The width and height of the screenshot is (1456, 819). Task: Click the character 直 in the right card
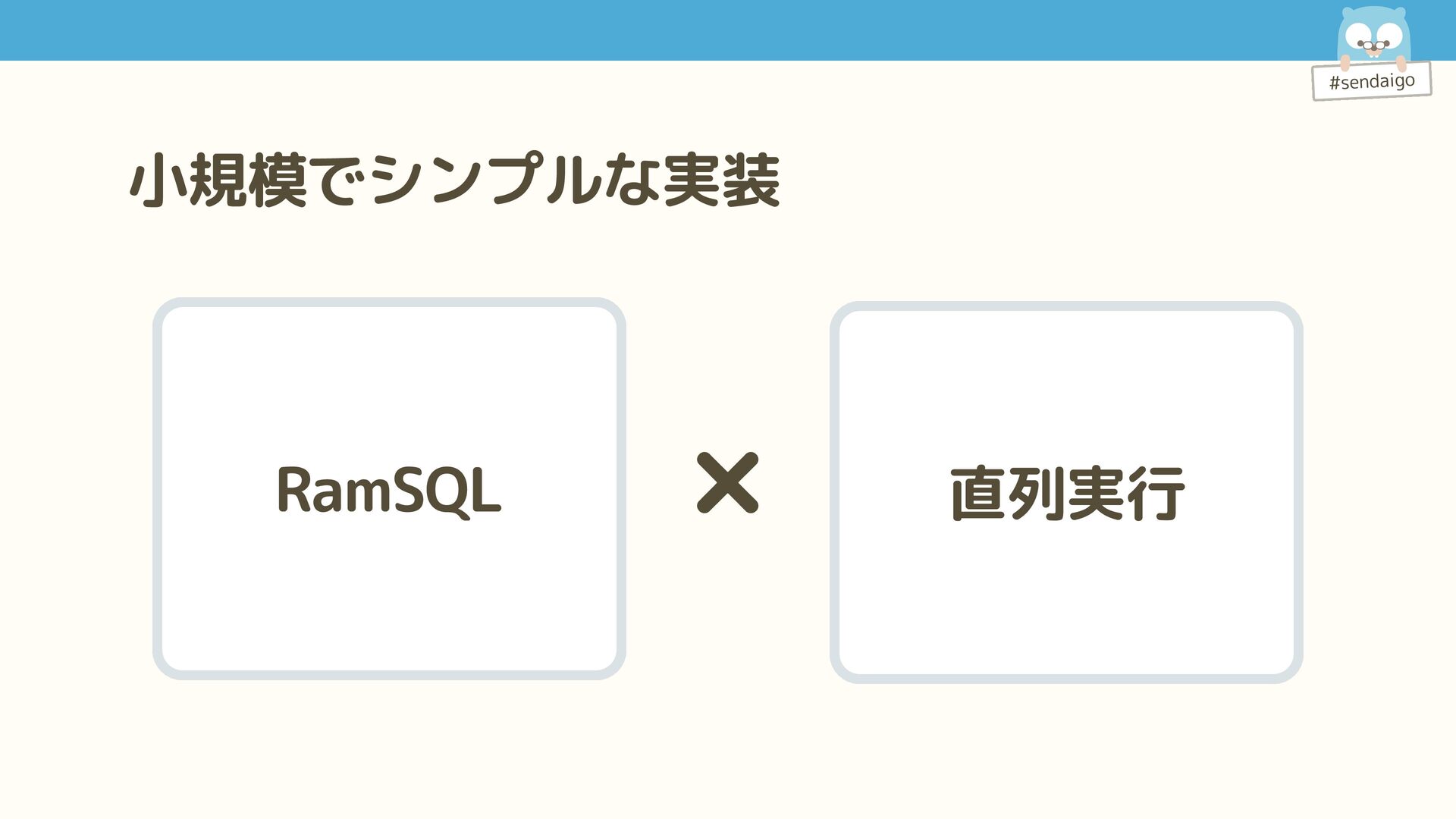tap(978, 494)
